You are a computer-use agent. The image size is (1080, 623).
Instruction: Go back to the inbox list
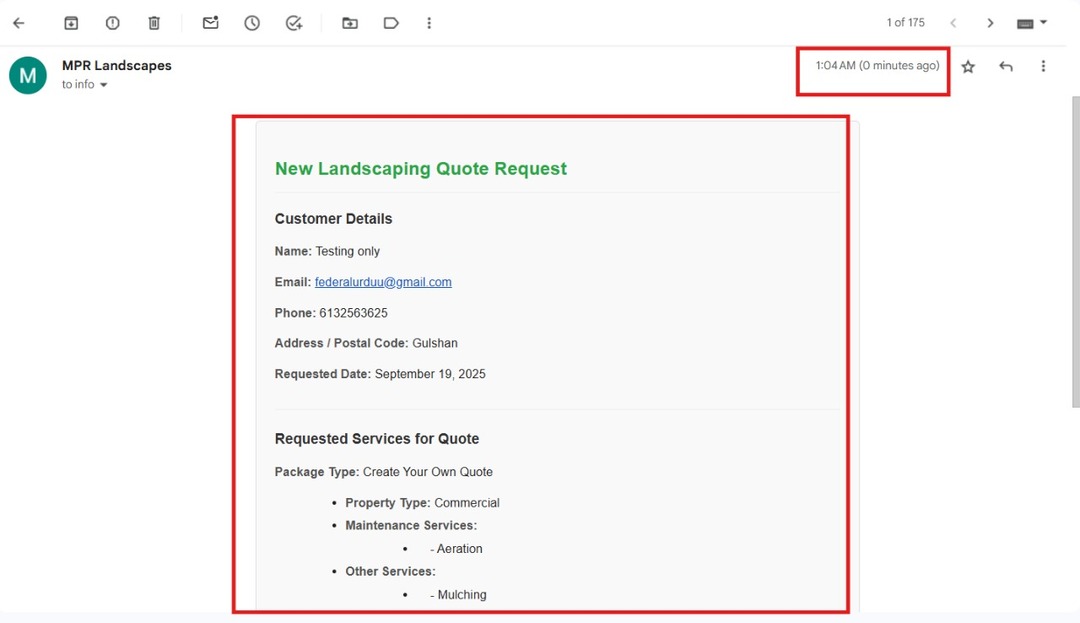[x=18, y=23]
